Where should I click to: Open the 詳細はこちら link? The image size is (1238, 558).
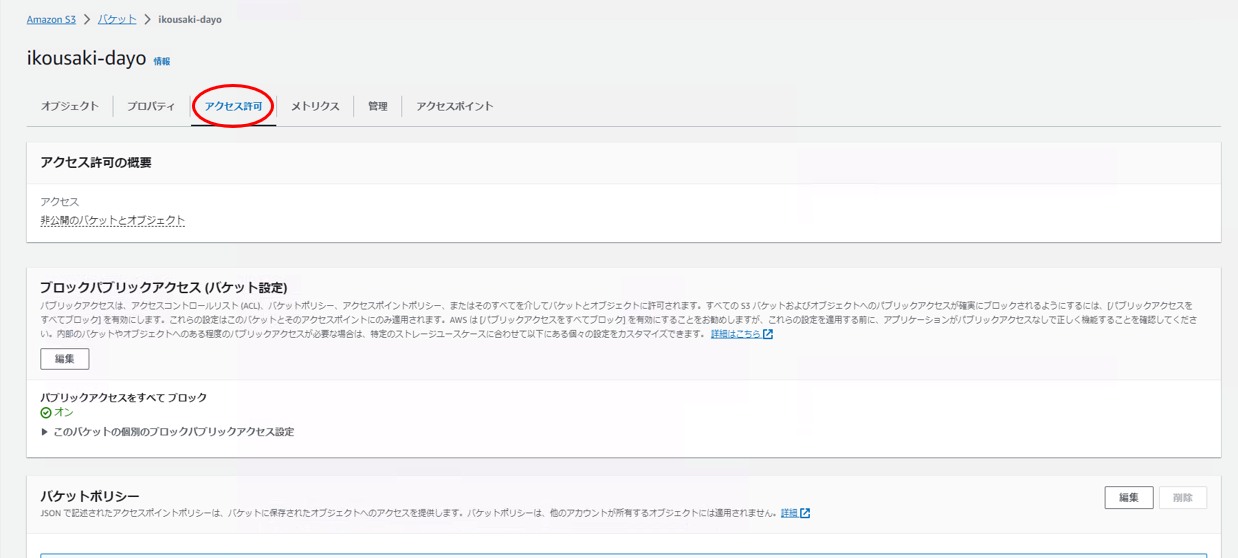[735, 334]
